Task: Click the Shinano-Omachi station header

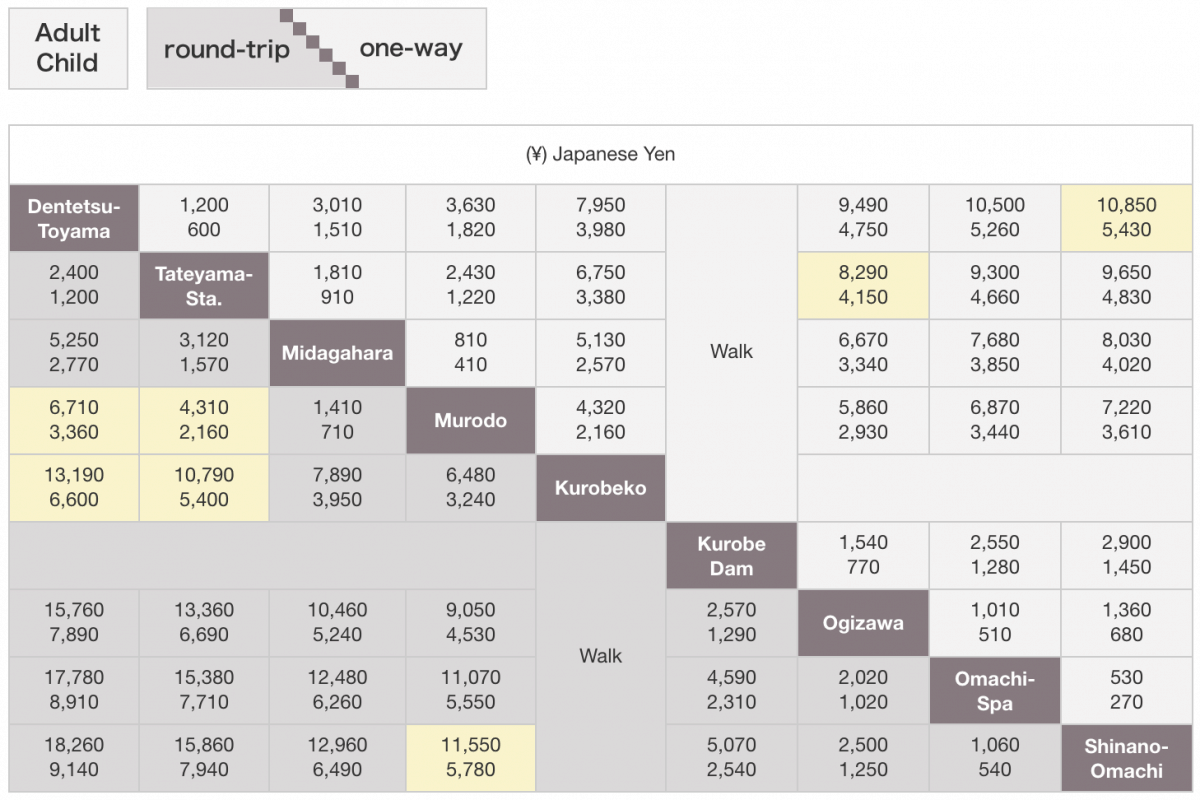Action: [1126, 758]
